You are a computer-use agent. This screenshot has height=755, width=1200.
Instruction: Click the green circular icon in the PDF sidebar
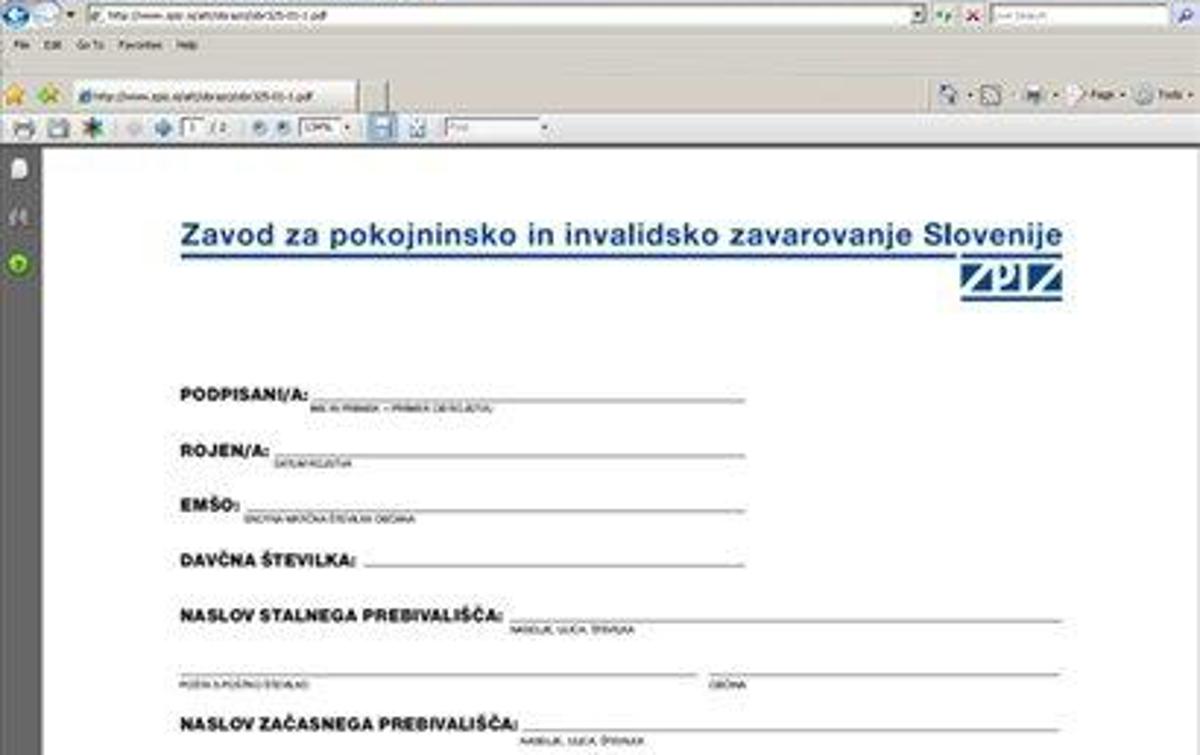(x=19, y=265)
